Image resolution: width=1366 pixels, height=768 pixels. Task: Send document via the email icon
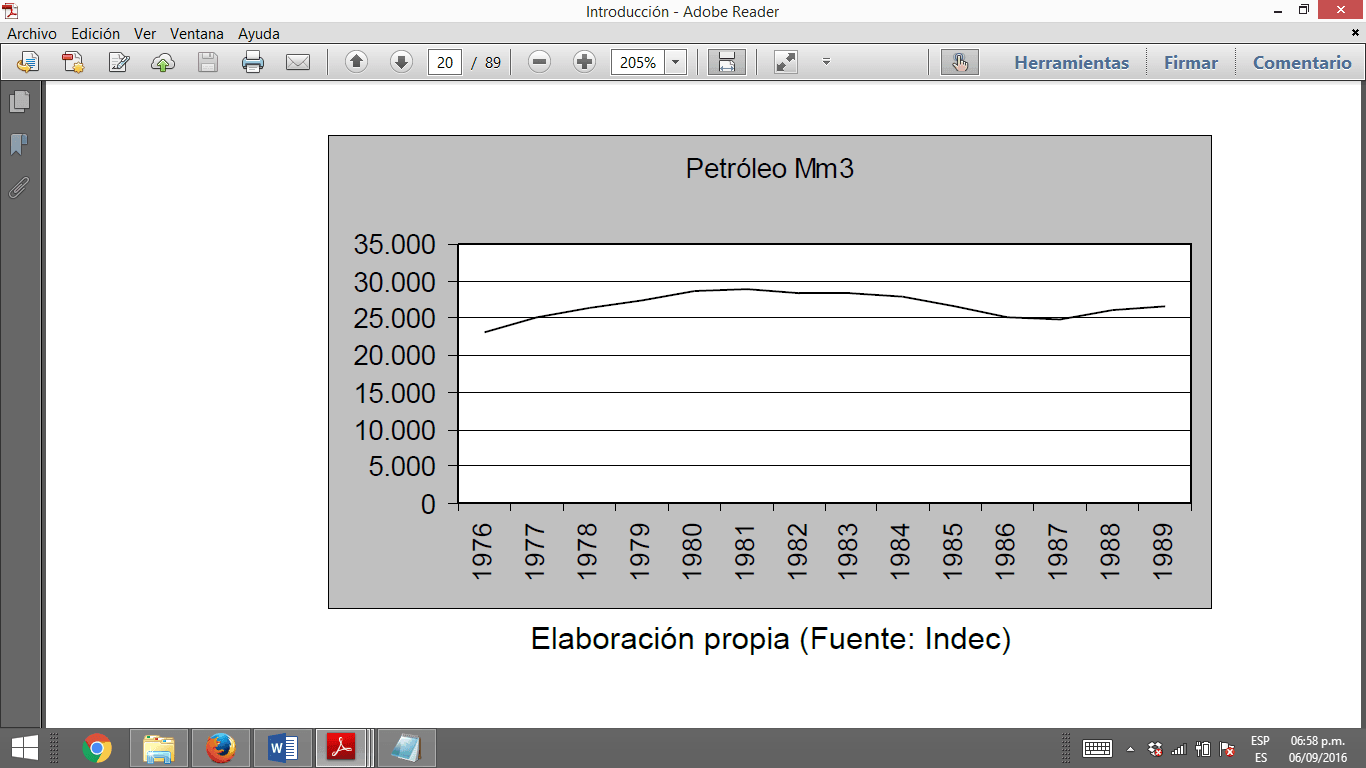pyautogui.click(x=298, y=61)
